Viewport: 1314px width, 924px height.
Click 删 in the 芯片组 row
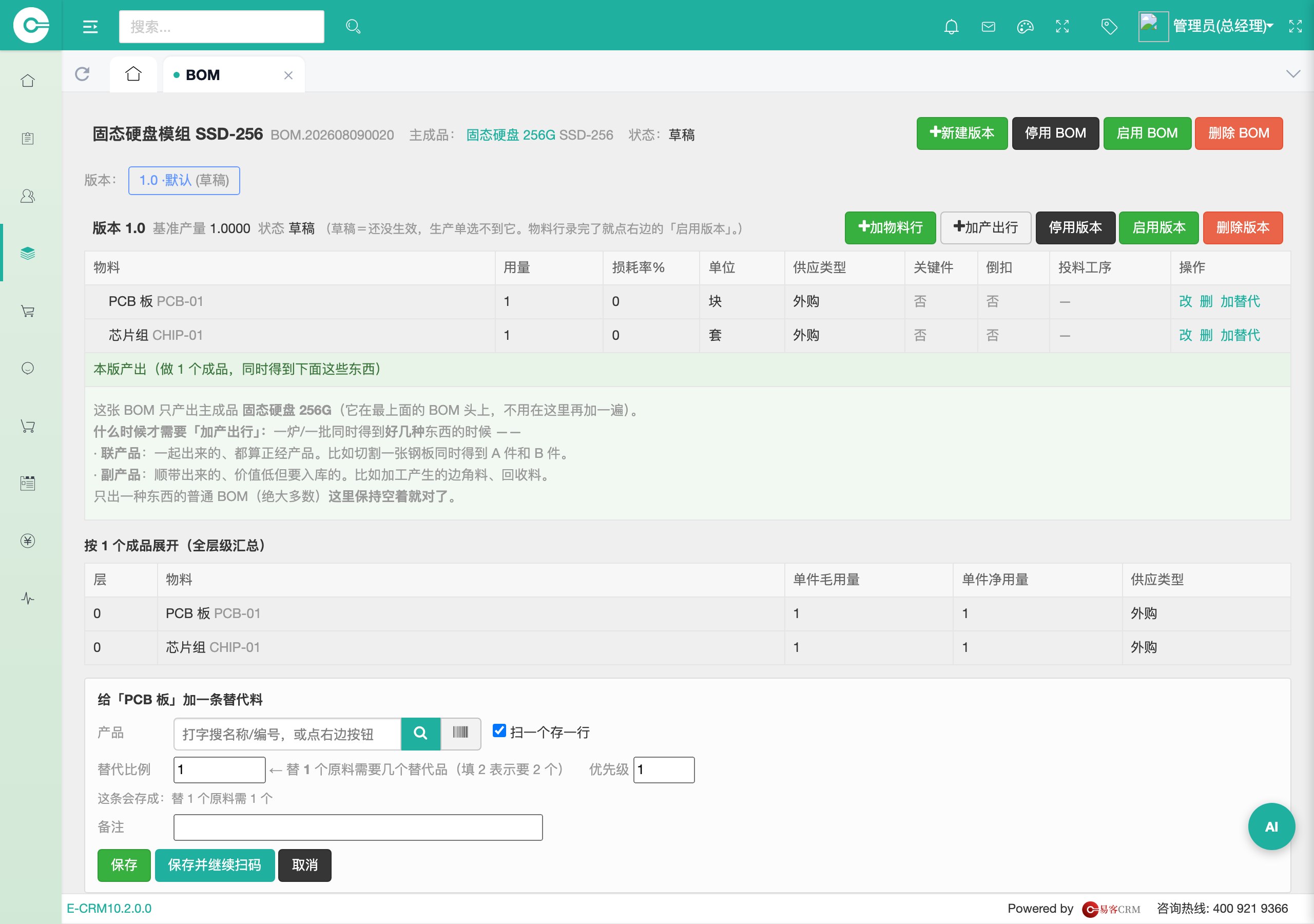click(1206, 335)
